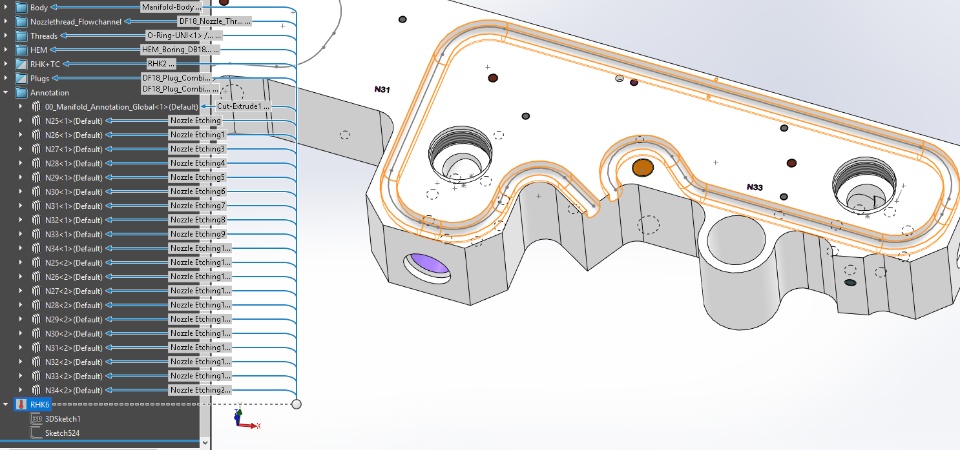Click the 3DSketch1 sketch icon

pos(36,419)
